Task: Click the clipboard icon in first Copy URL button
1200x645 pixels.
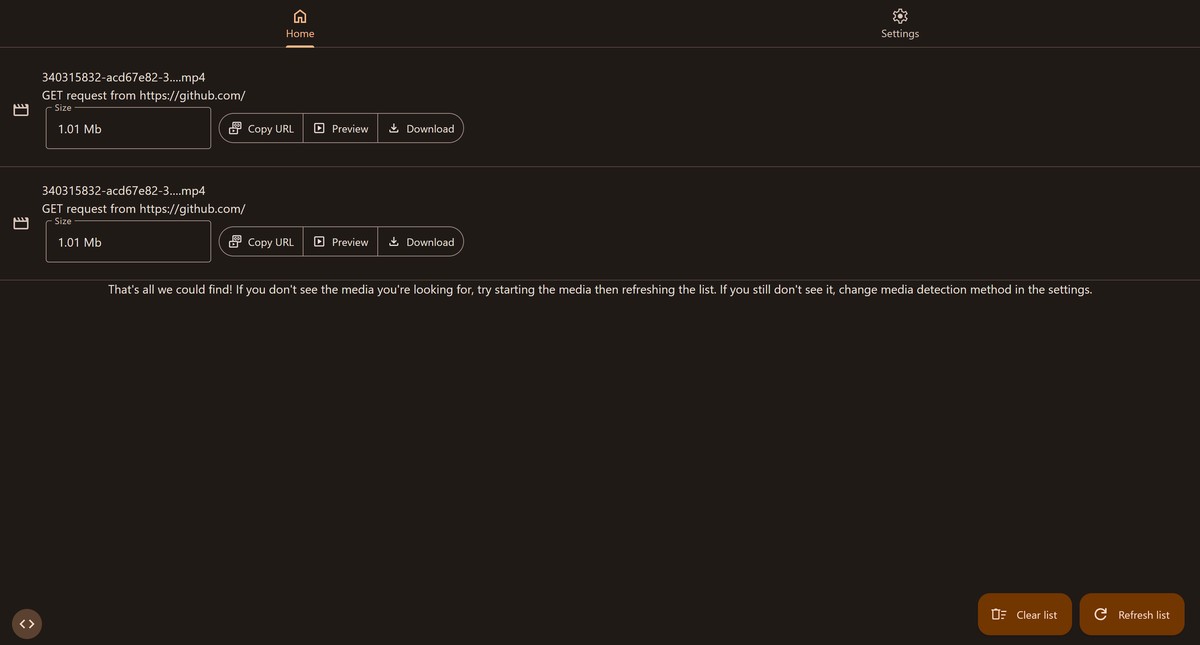Action: pos(234,128)
